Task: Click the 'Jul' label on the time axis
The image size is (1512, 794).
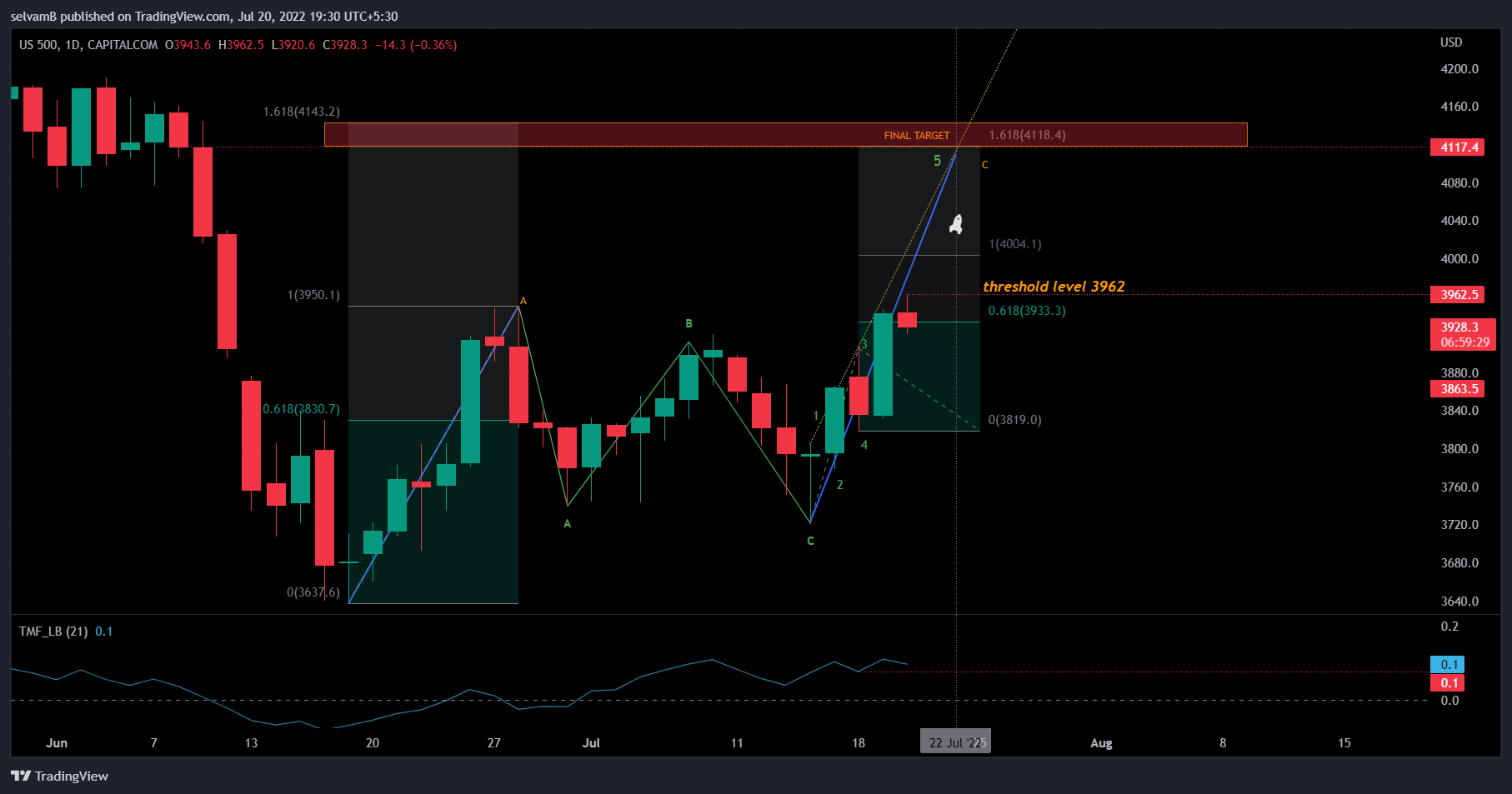Action: point(591,743)
